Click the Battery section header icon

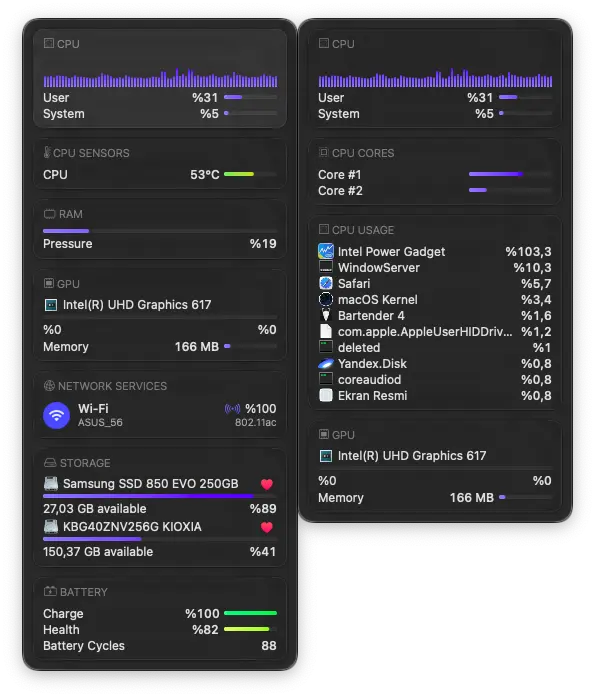pyautogui.click(x=50, y=592)
